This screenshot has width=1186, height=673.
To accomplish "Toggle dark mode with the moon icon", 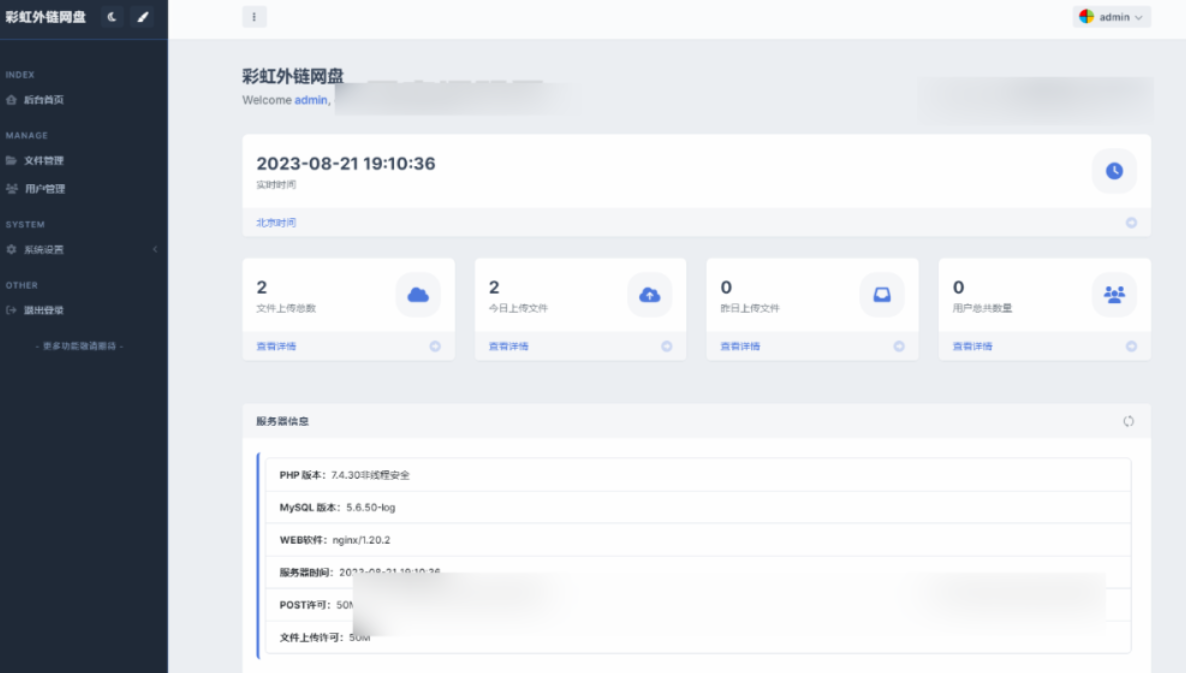I will (x=112, y=17).
